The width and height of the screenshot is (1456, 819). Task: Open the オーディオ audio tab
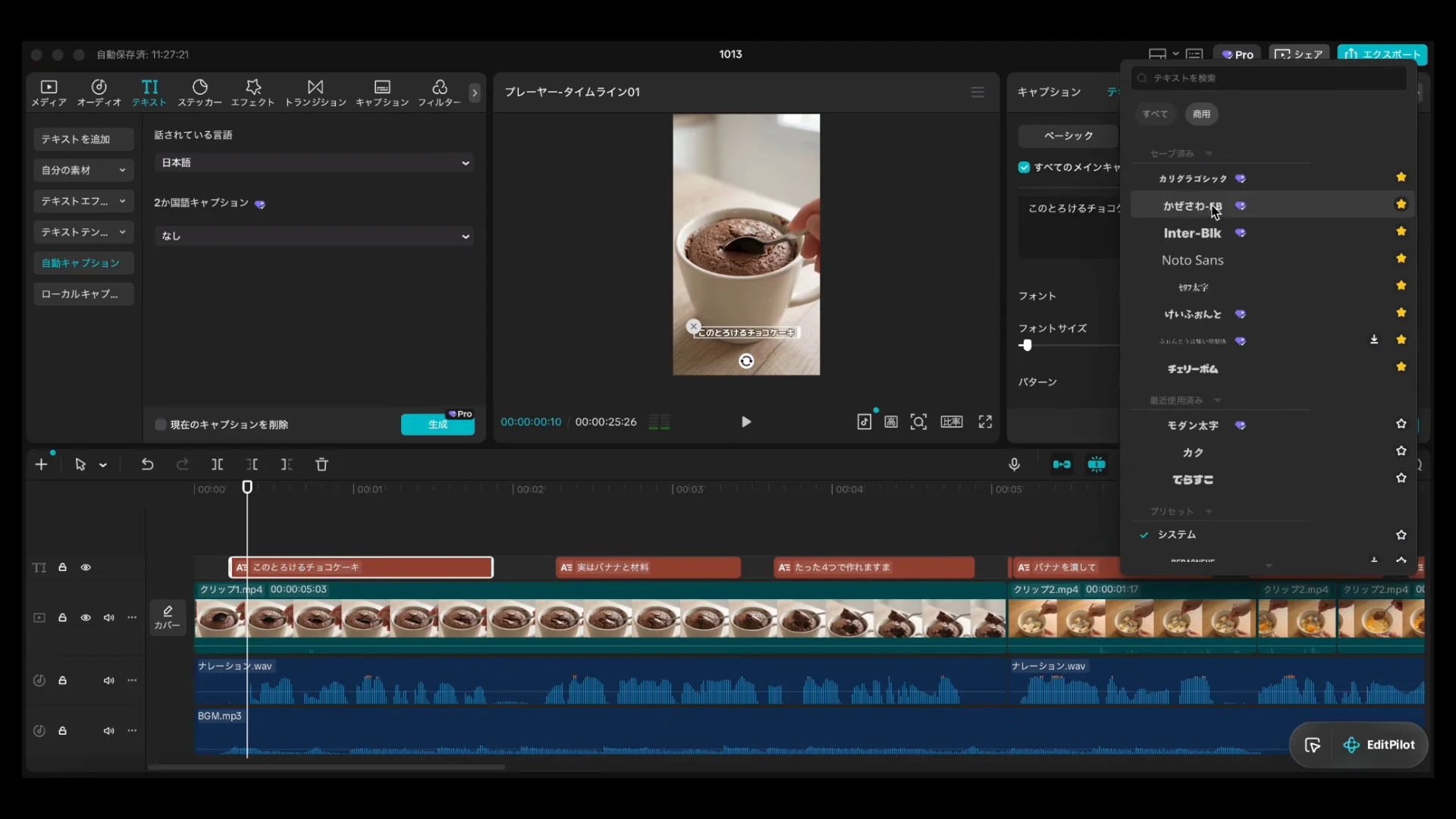pos(99,93)
